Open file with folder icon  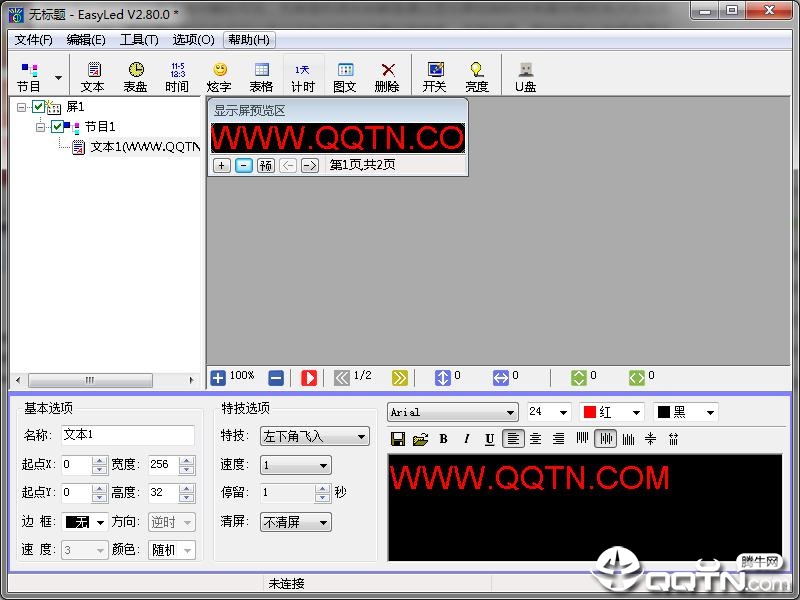pos(420,439)
